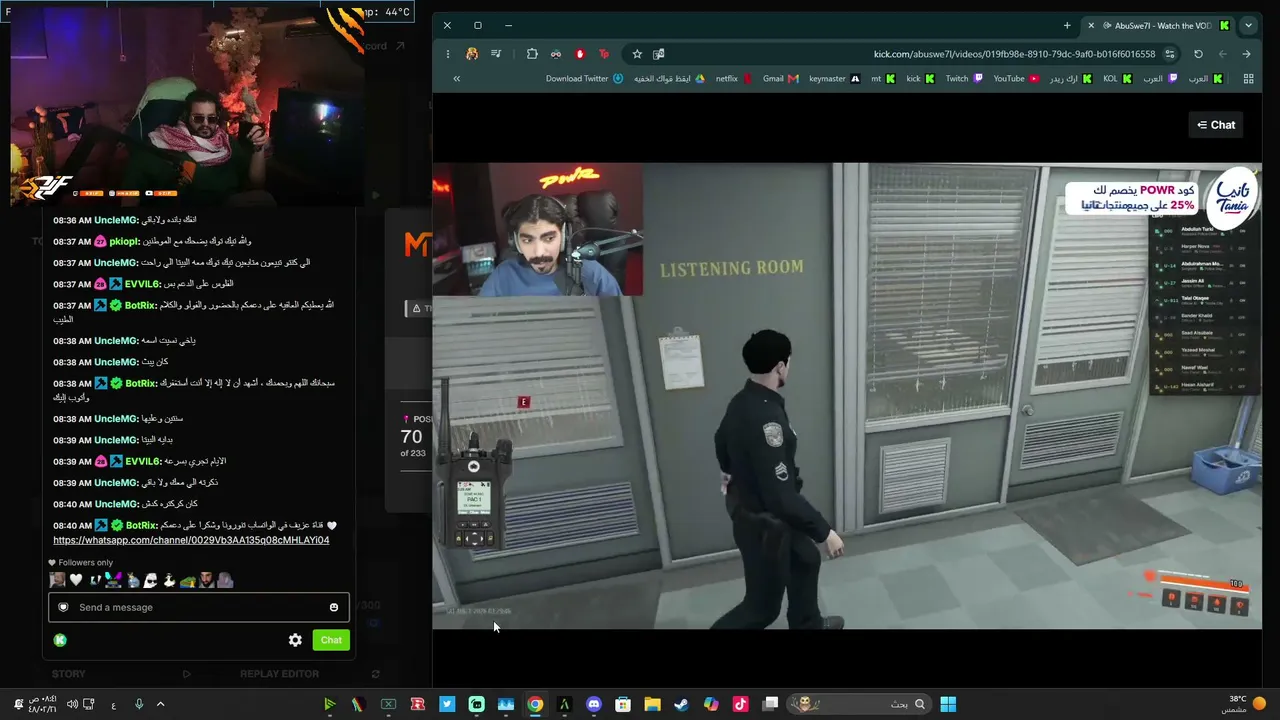Click the chat identity badge icon in the message box

[x=63, y=607]
